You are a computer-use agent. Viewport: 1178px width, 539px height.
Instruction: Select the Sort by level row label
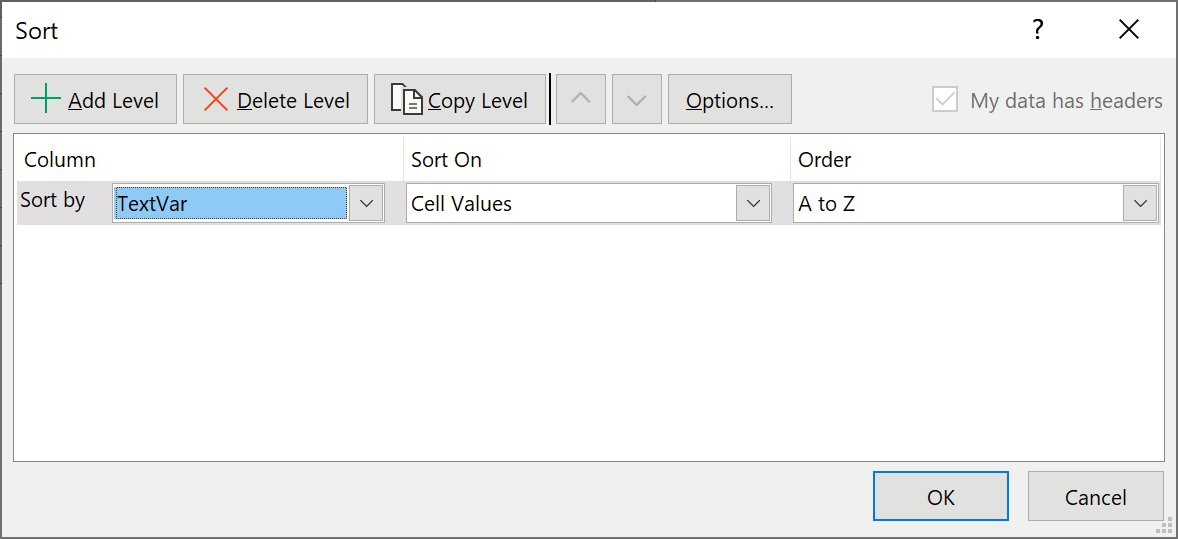coord(53,200)
